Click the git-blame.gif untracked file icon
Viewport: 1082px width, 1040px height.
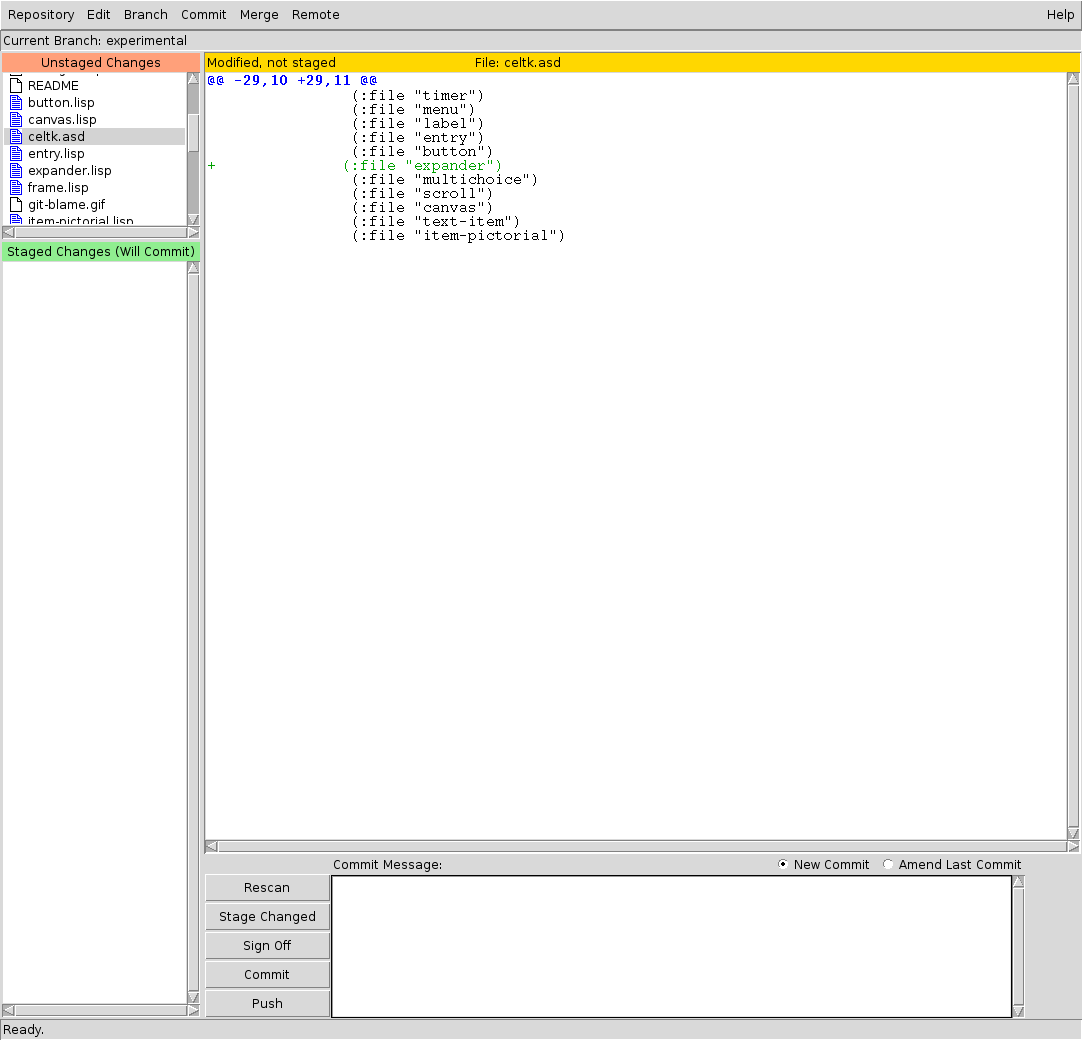point(15,205)
